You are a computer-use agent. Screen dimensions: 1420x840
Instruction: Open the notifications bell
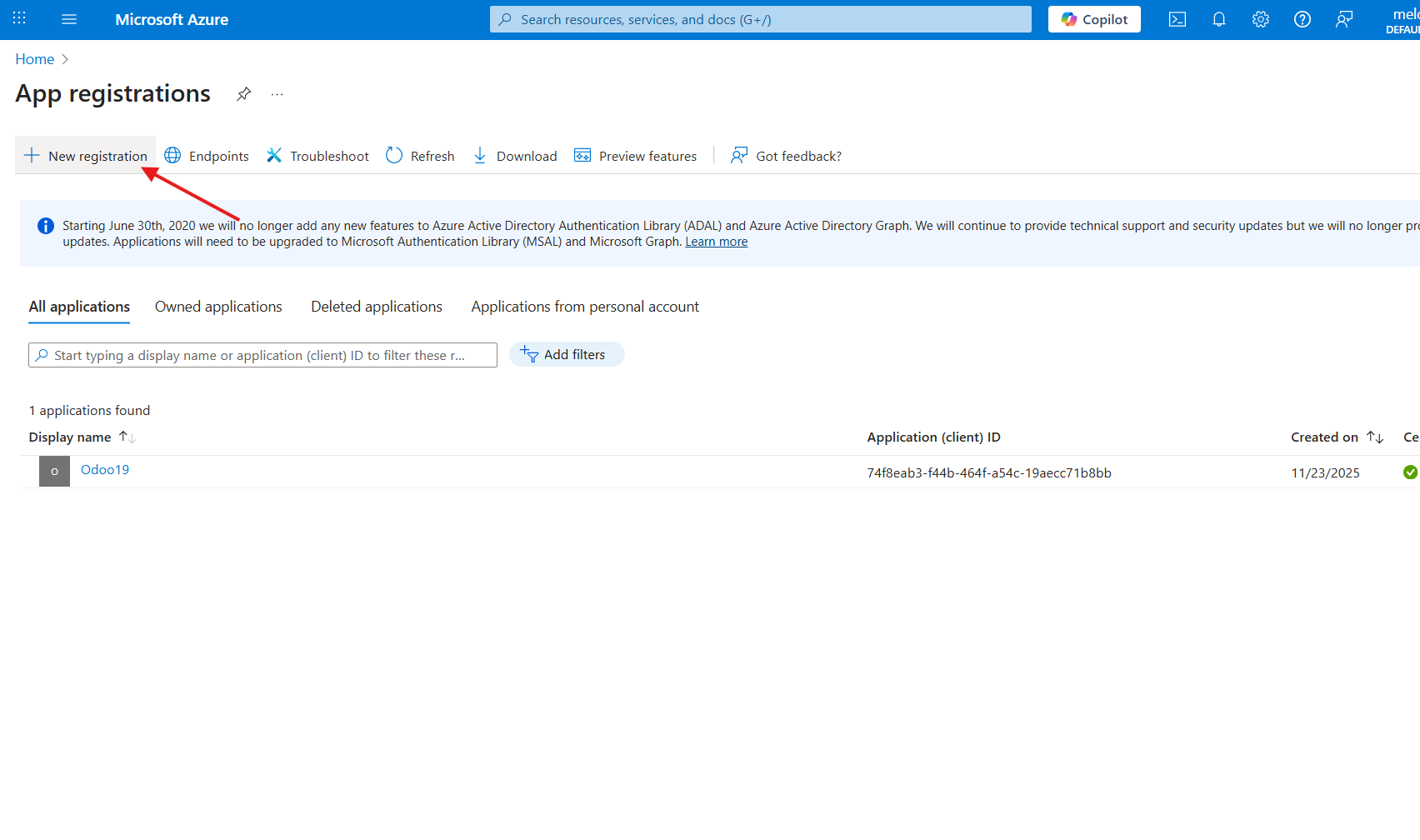point(1218,19)
